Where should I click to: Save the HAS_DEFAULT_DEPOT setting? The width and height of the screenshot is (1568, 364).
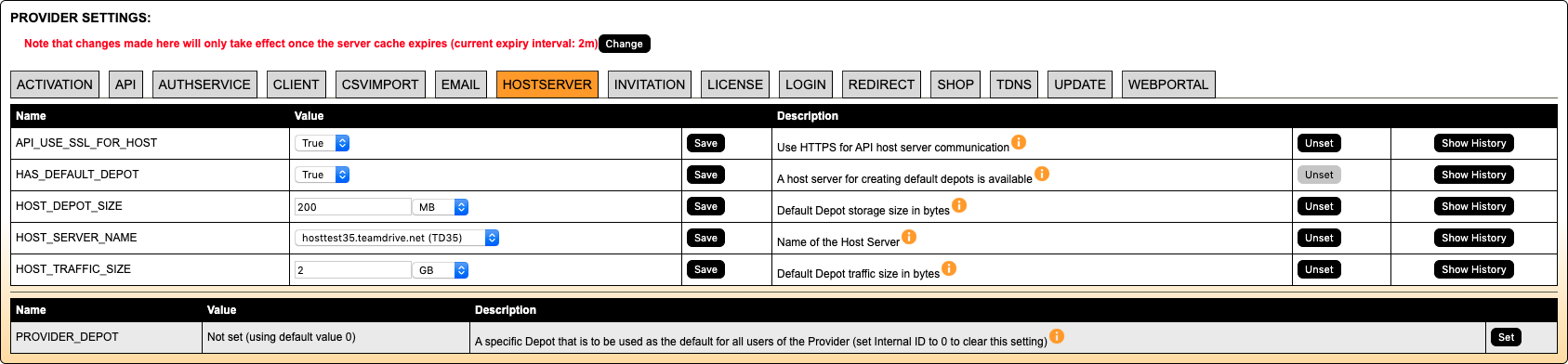706,175
